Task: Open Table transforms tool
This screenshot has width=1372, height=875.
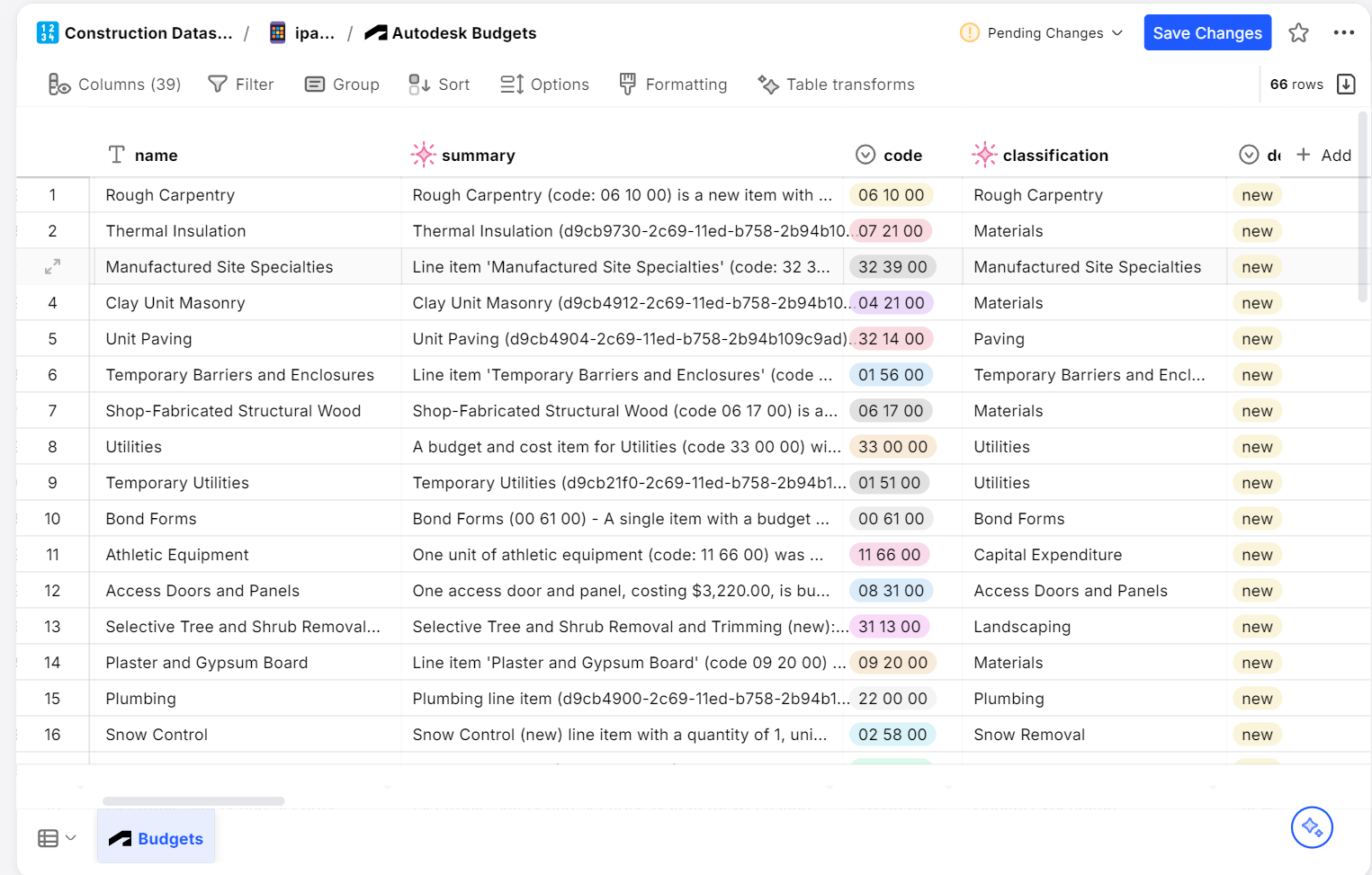Action: pyautogui.click(x=836, y=85)
